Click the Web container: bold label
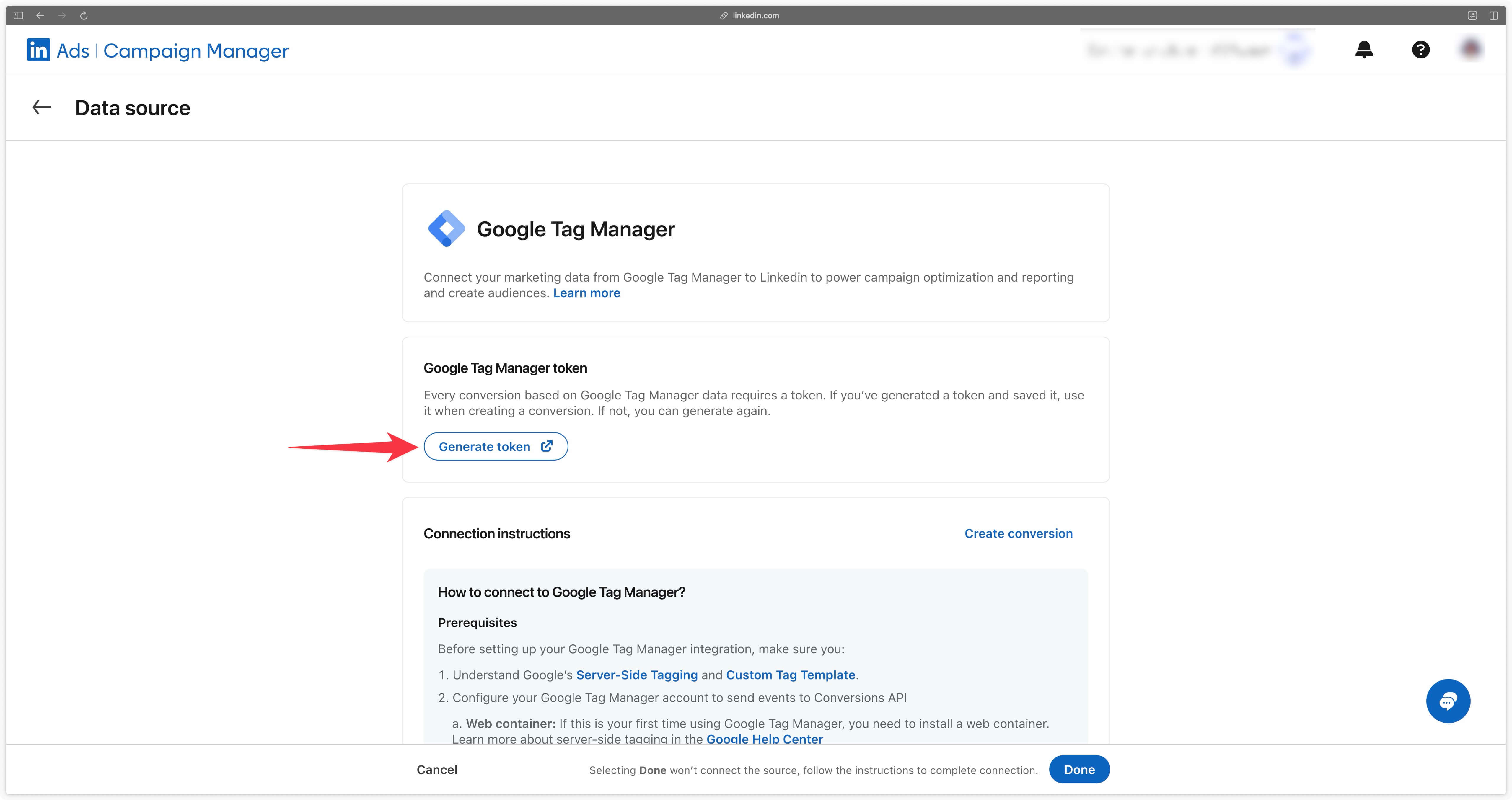Image resolution: width=1512 pixels, height=800 pixels. click(x=511, y=724)
